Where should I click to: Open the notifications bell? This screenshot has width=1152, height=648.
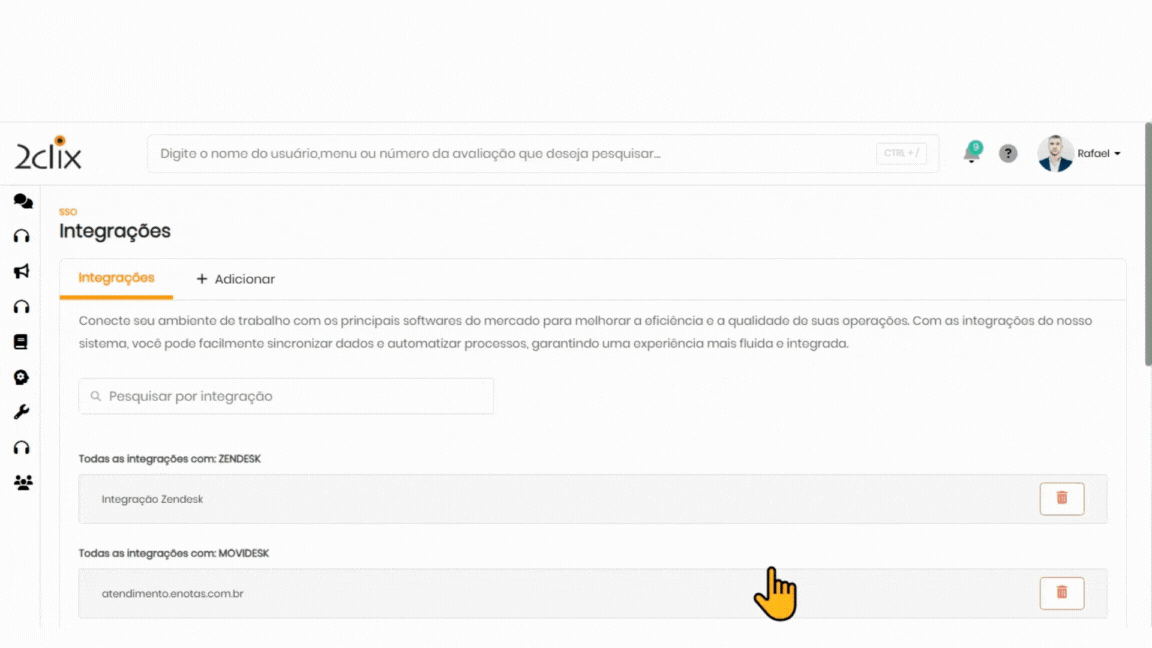(x=971, y=154)
